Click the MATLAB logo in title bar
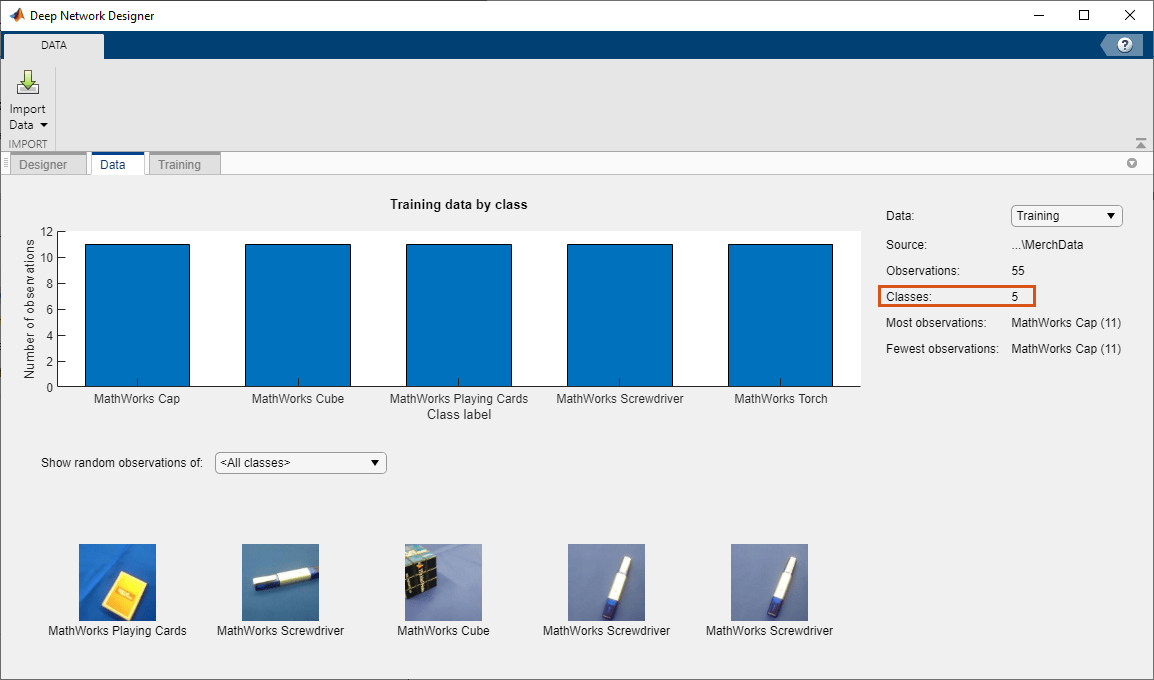The width and height of the screenshot is (1154, 680). [16, 15]
